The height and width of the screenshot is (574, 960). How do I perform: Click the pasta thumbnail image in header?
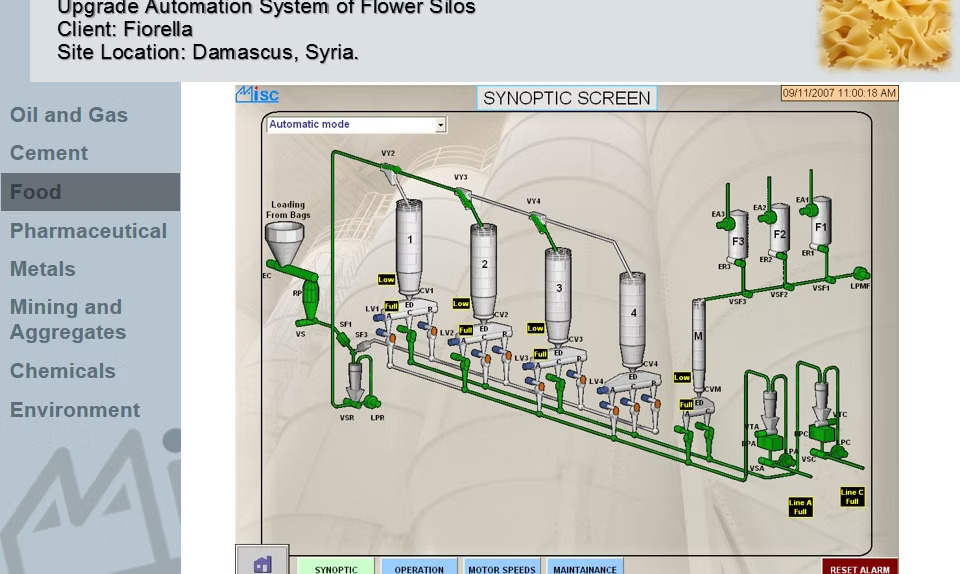pyautogui.click(x=884, y=36)
